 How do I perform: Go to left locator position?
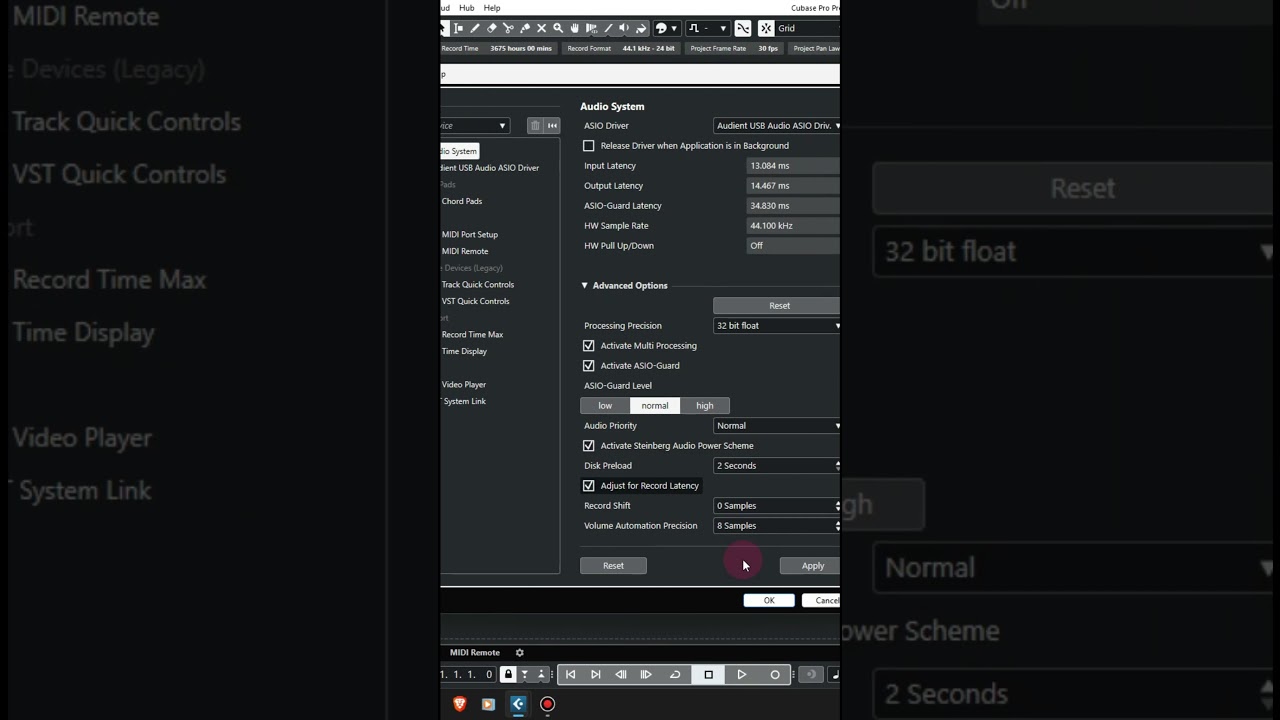[571, 675]
